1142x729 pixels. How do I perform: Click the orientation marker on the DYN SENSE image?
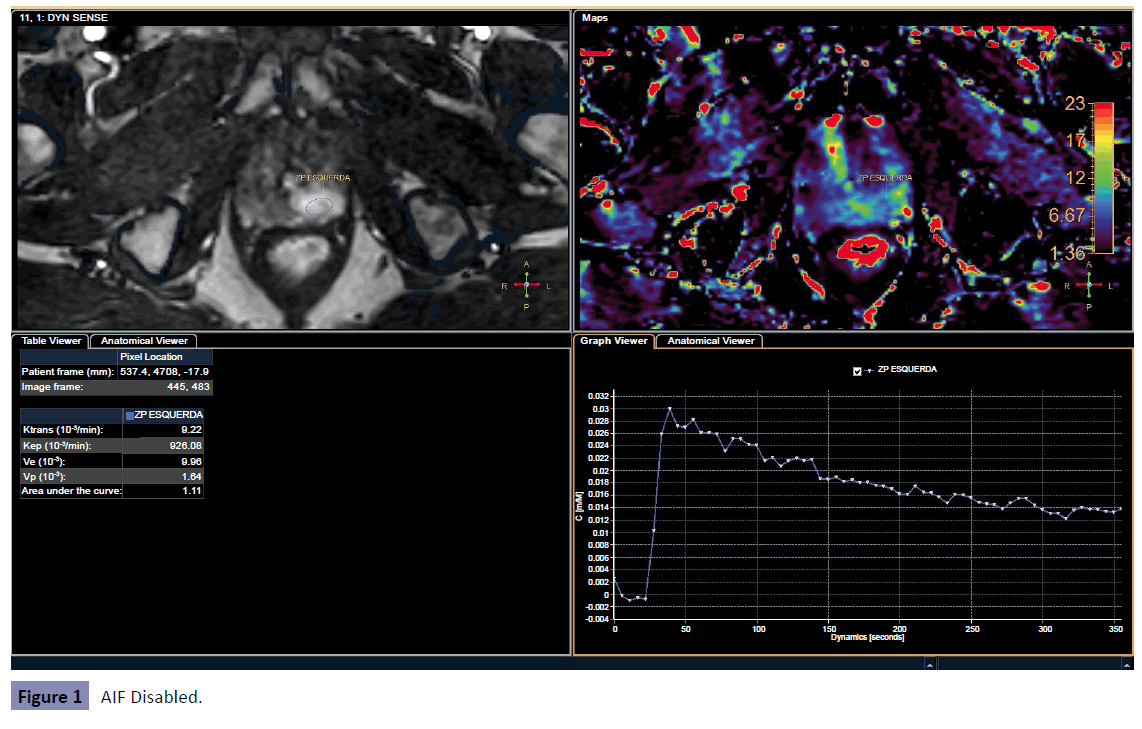coord(527,285)
